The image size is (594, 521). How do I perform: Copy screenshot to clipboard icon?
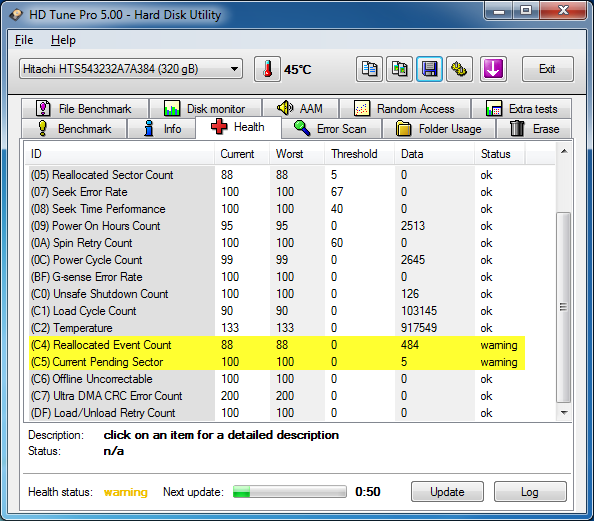(x=399, y=69)
